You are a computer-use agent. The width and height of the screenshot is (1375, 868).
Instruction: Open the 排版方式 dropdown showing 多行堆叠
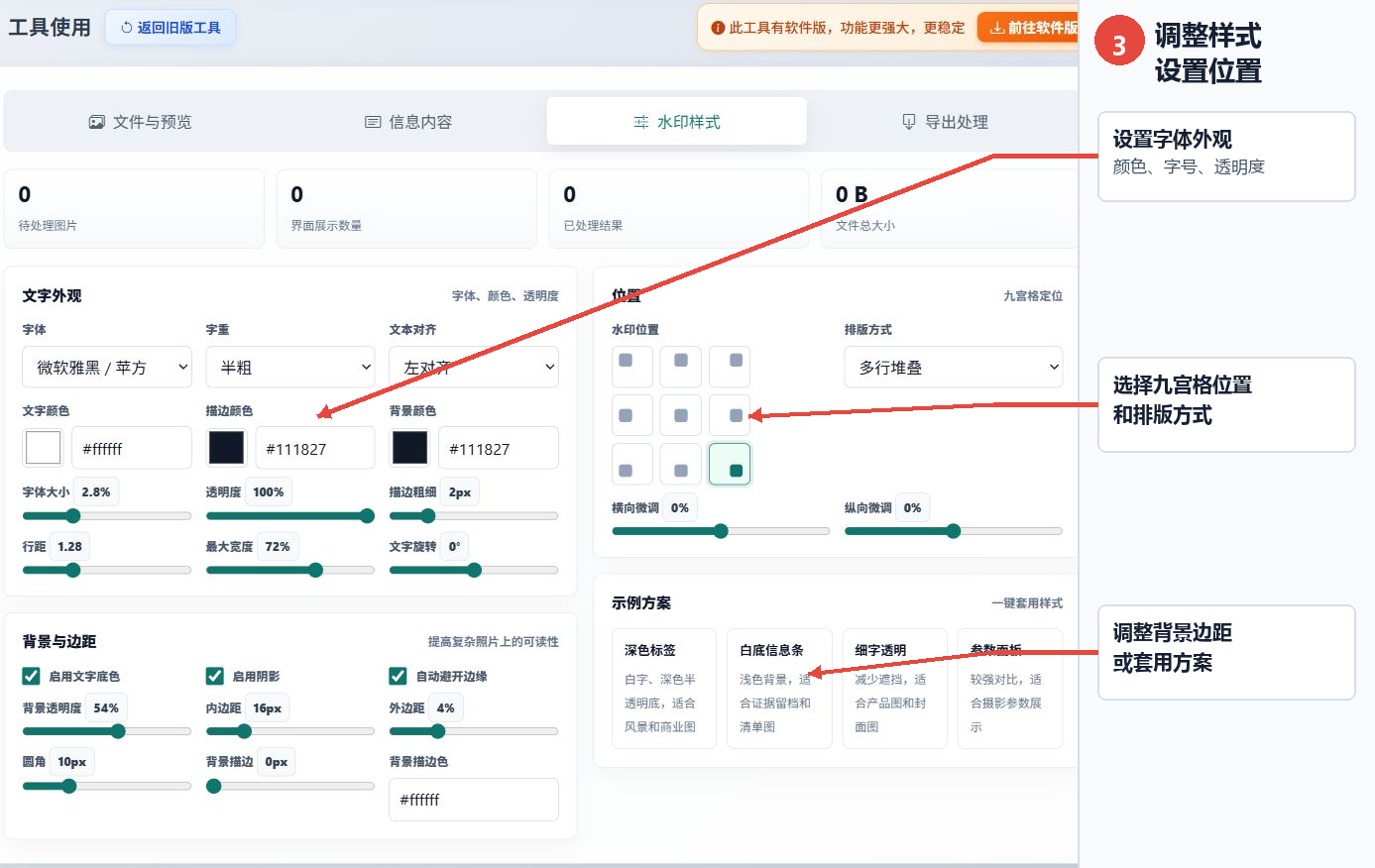(954, 367)
